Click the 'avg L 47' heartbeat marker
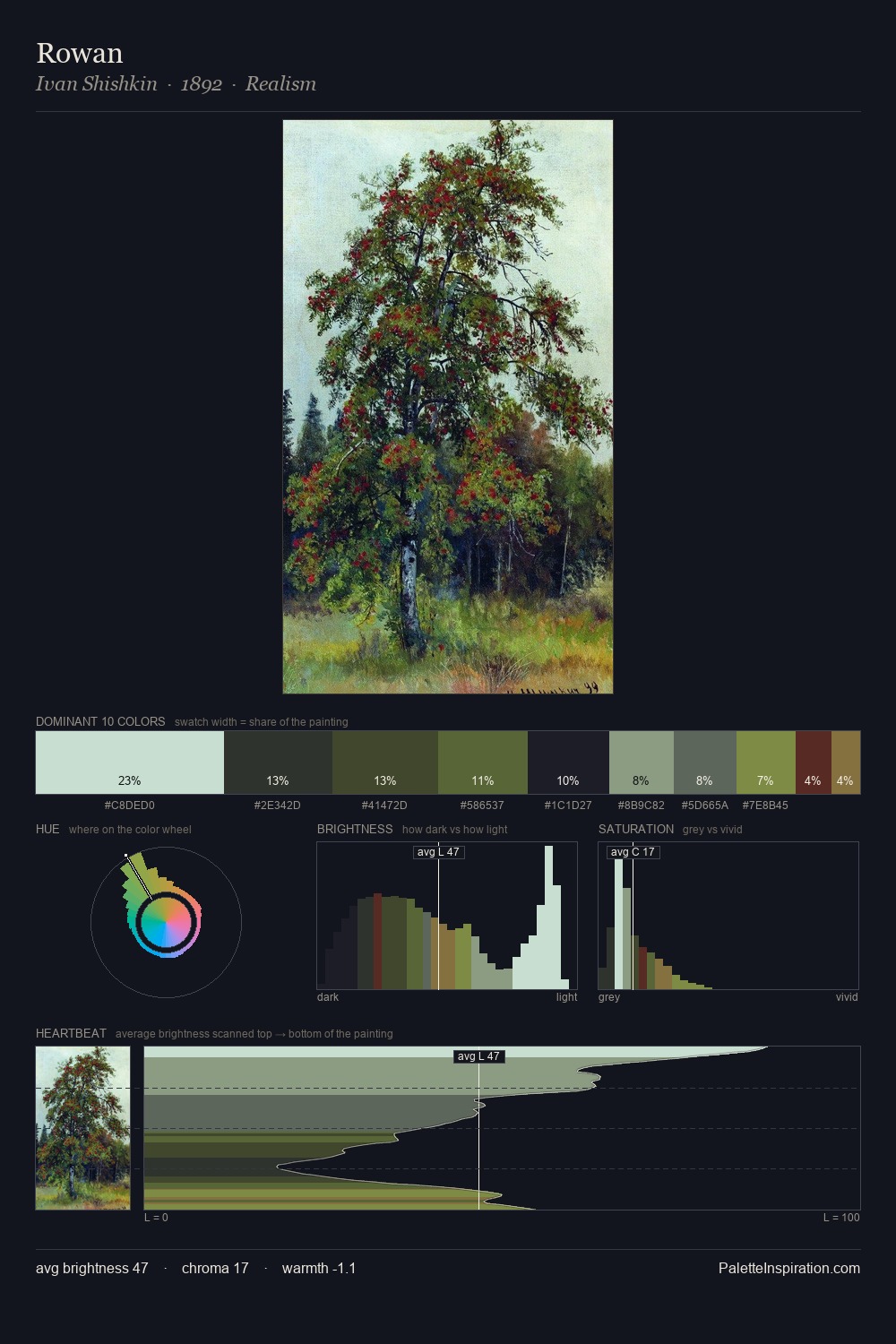896x1344 pixels. click(478, 1056)
